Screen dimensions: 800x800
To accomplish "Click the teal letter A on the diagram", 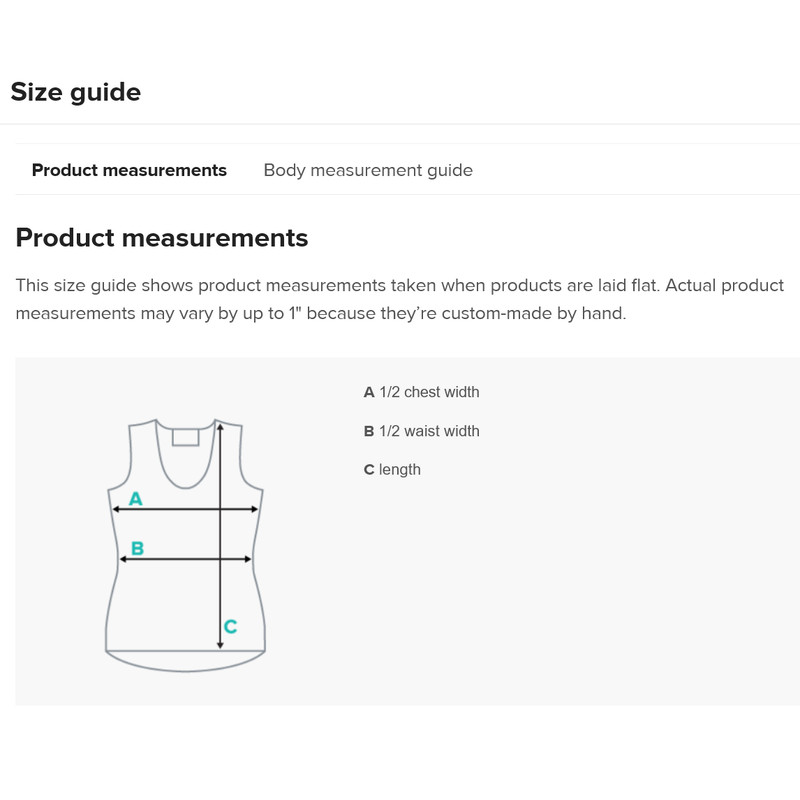I will (x=136, y=497).
